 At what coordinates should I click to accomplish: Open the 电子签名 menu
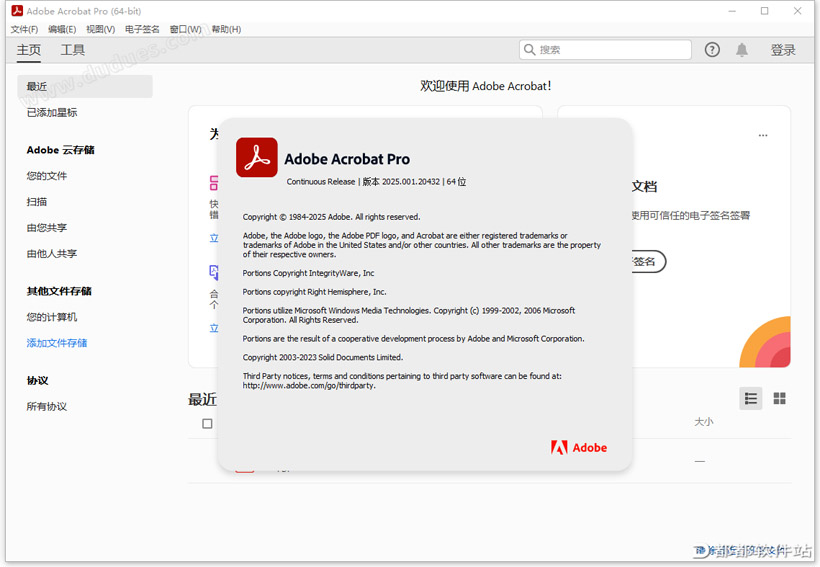pyautogui.click(x=142, y=29)
